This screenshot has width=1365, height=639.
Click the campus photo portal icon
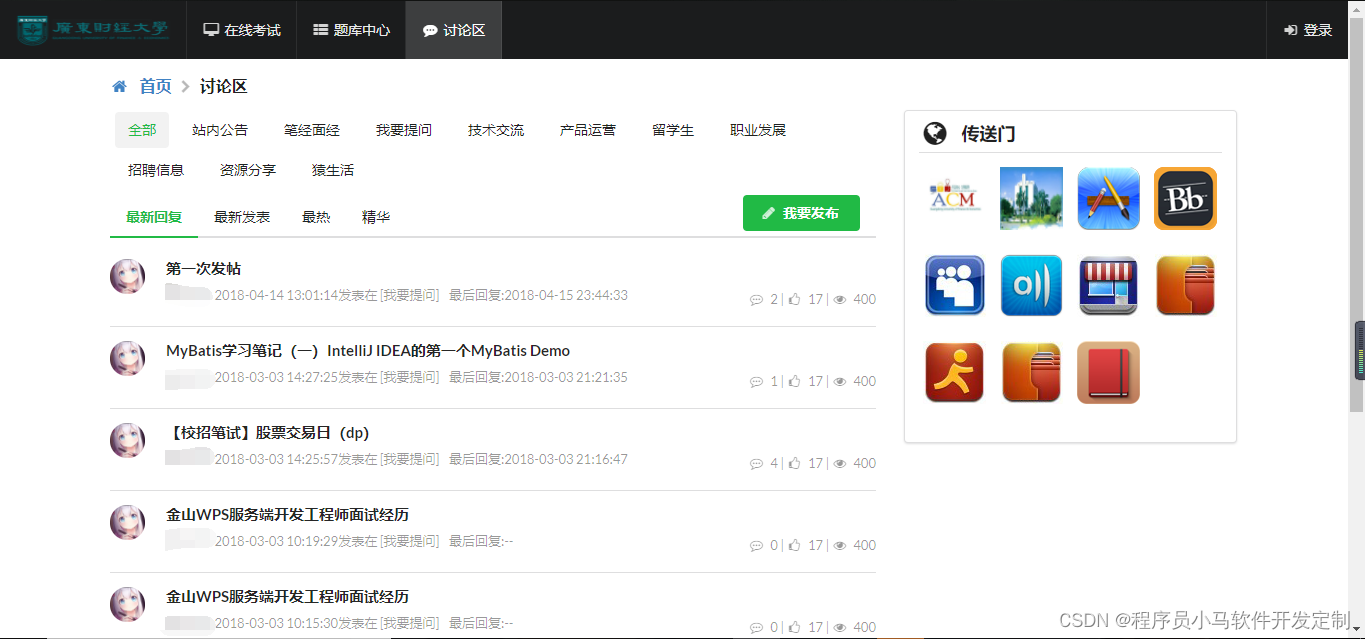pos(1031,198)
